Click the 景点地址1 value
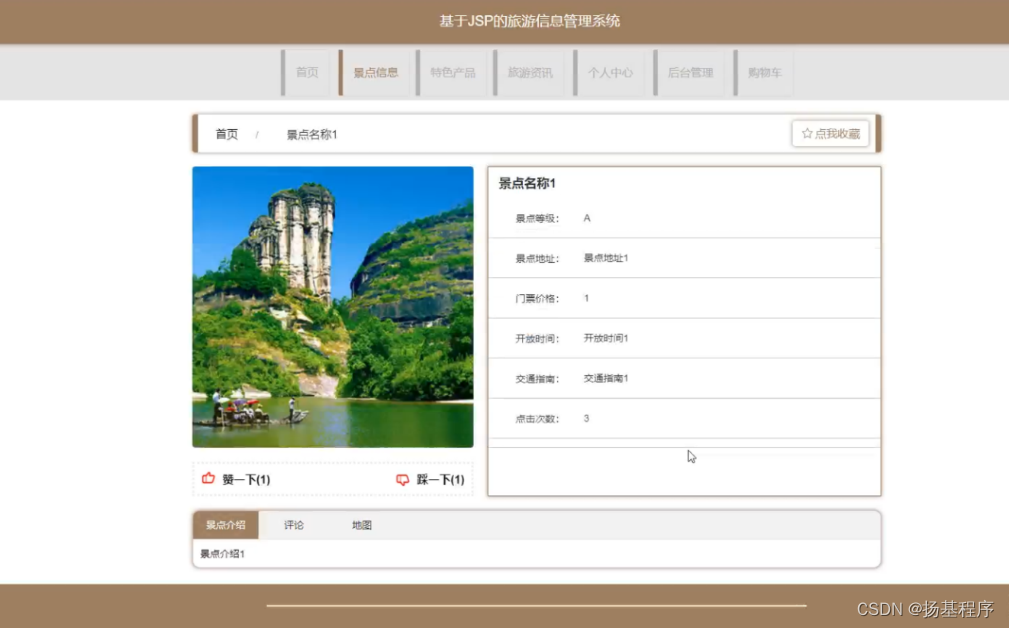This screenshot has height=628, width=1010. [605, 258]
